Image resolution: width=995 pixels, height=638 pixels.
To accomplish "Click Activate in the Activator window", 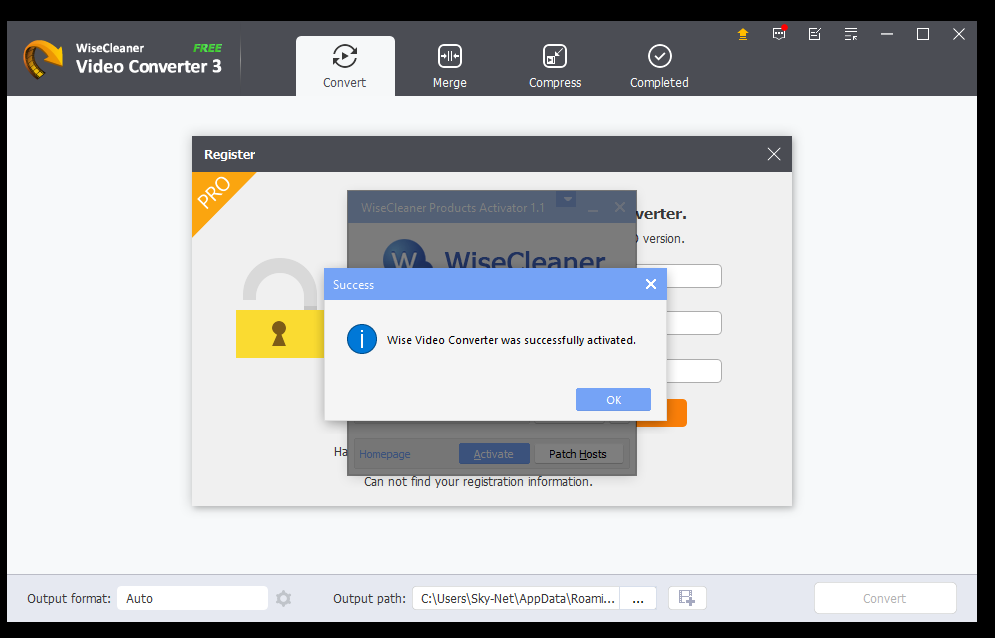I will point(494,454).
